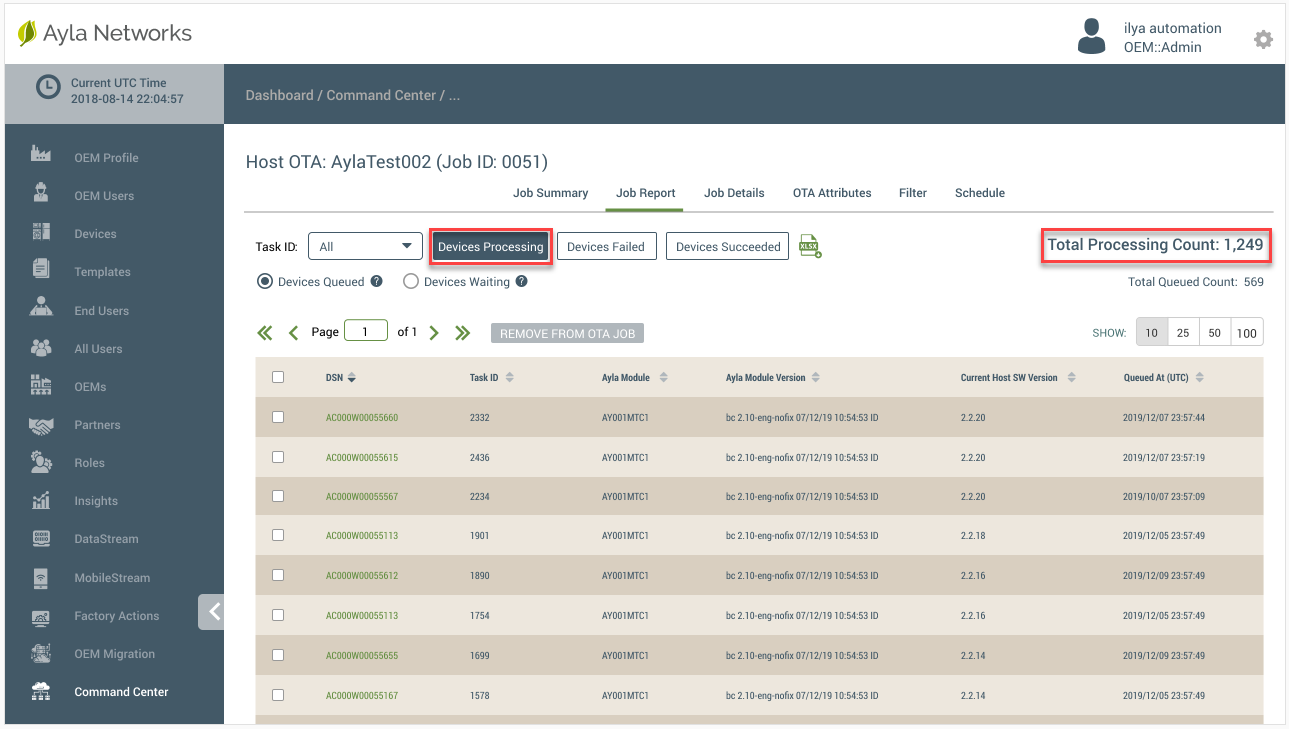Click the OEM Profile factory icon
The height and width of the screenshot is (729, 1289).
click(41, 154)
